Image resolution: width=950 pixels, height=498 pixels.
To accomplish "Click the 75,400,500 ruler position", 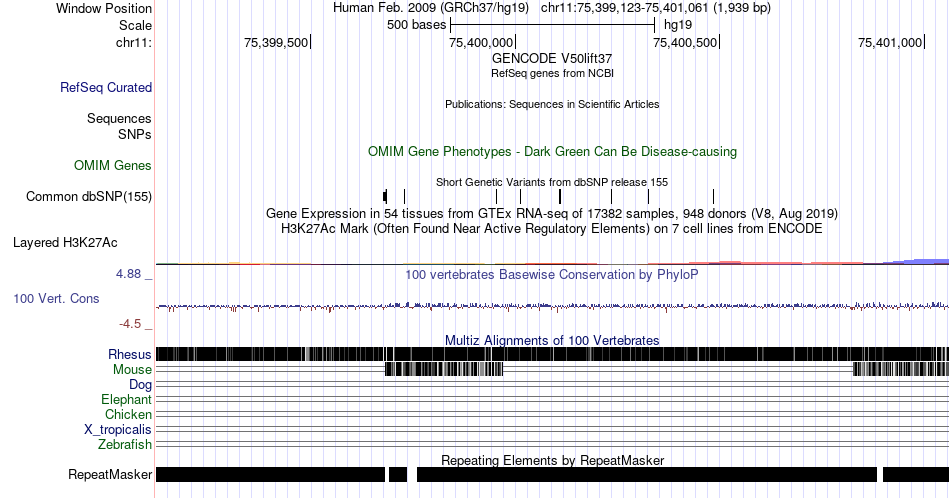I will point(685,42).
